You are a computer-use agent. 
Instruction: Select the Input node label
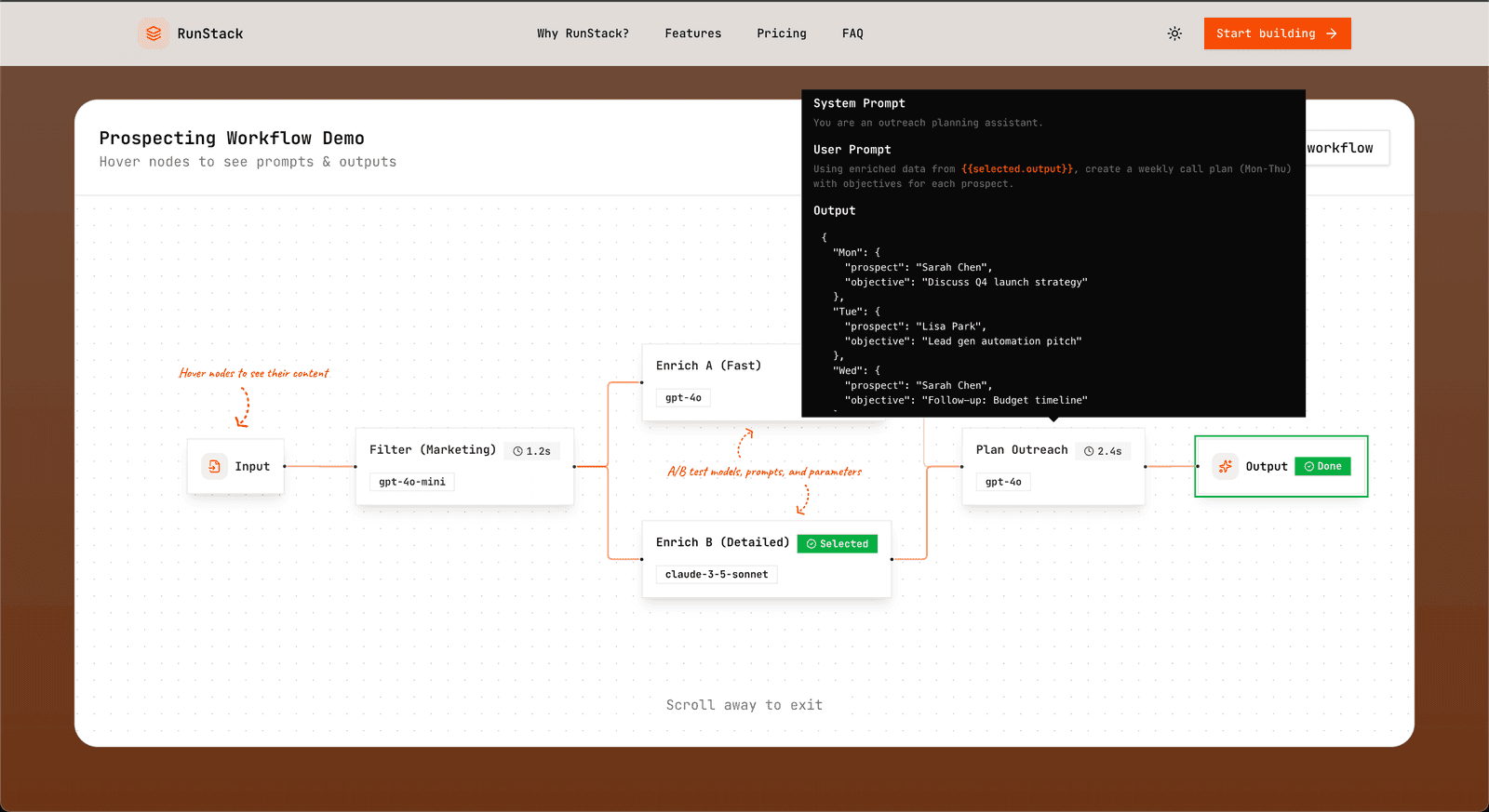pyautogui.click(x=252, y=467)
